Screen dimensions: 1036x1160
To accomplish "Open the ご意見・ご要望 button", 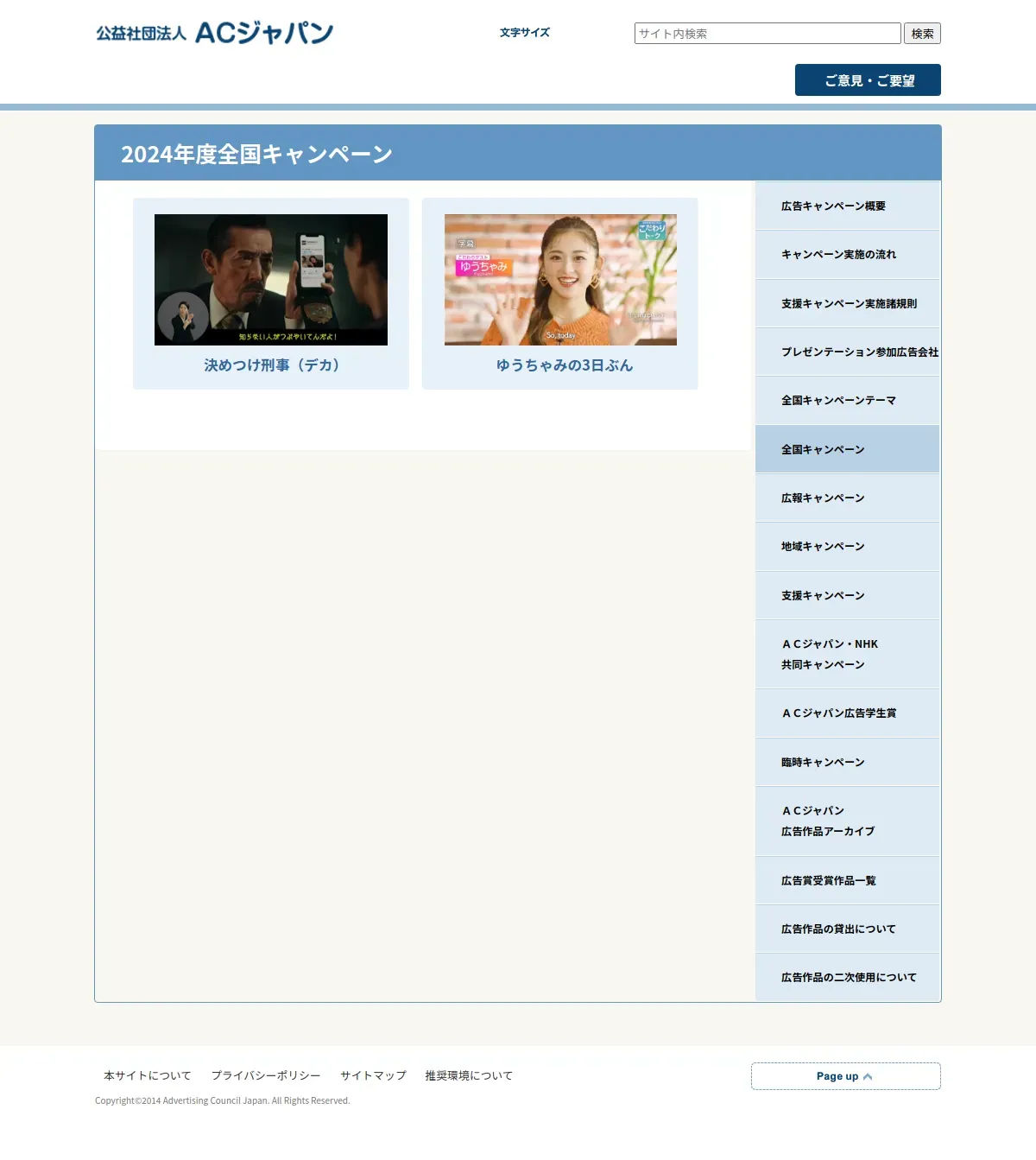I will [x=868, y=80].
